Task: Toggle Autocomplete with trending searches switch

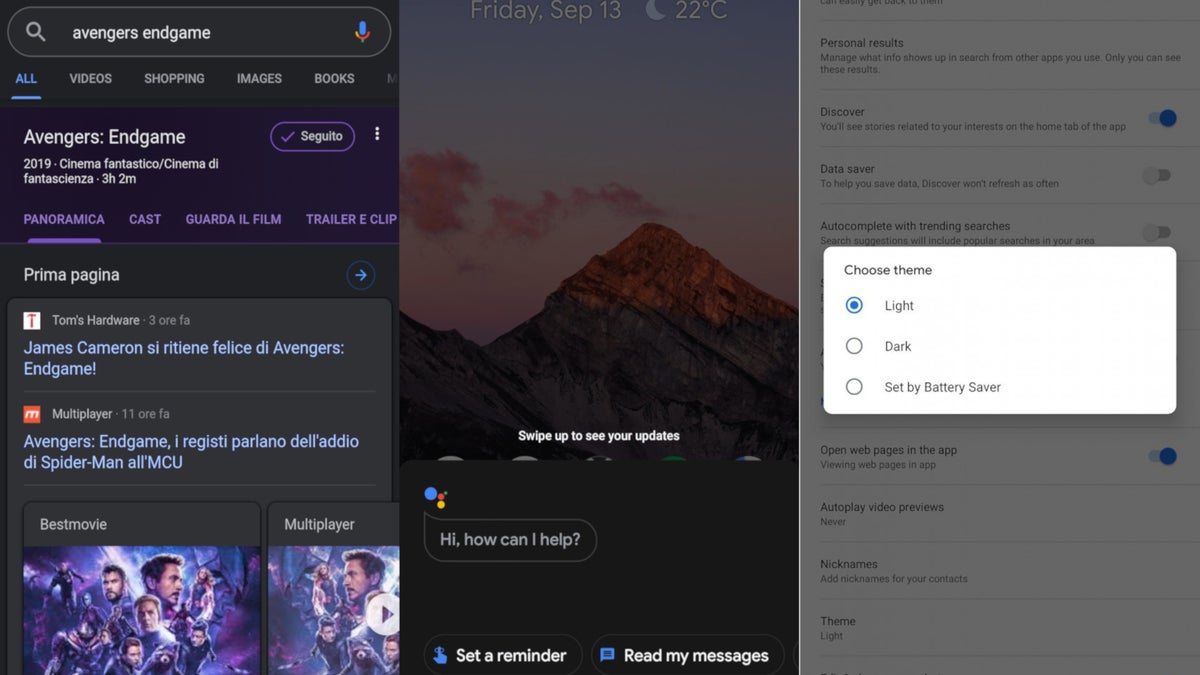Action: [1157, 233]
